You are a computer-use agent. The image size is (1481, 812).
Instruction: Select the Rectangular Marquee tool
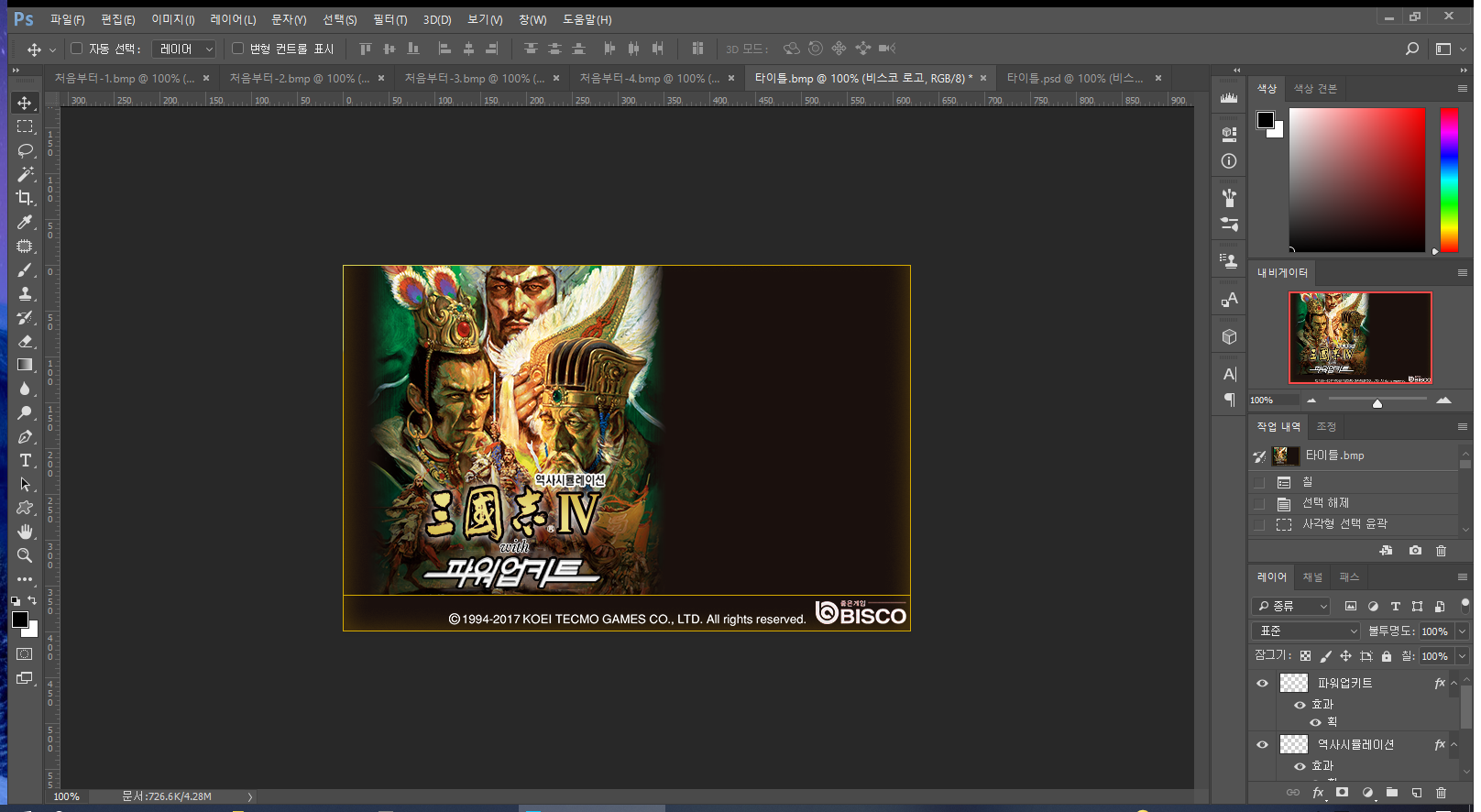(x=25, y=126)
